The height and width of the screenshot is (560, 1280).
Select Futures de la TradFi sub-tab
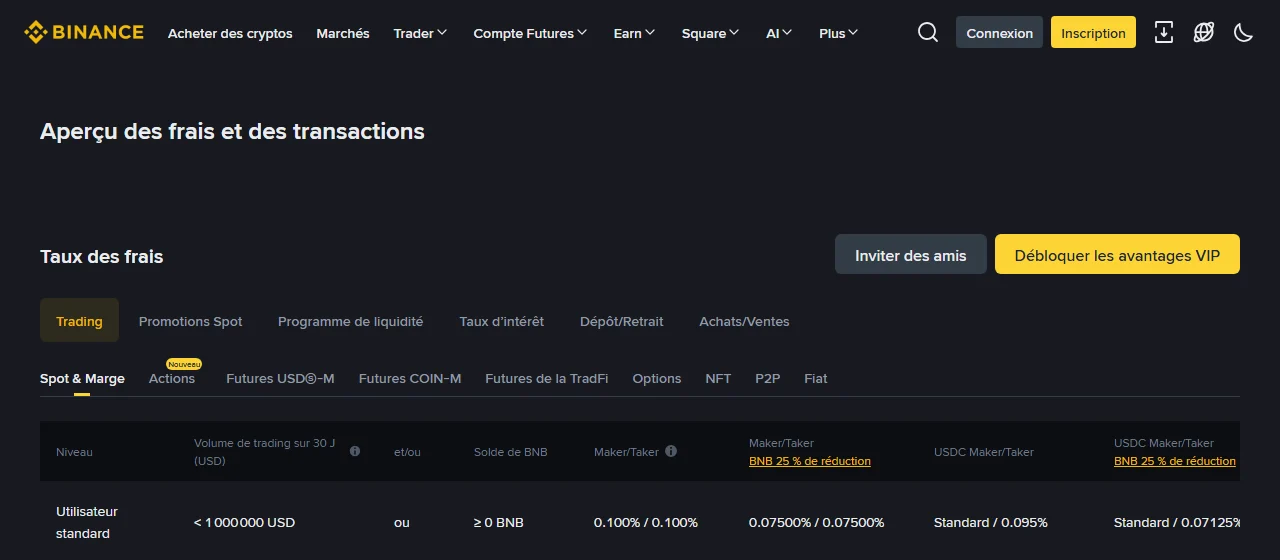coord(546,378)
